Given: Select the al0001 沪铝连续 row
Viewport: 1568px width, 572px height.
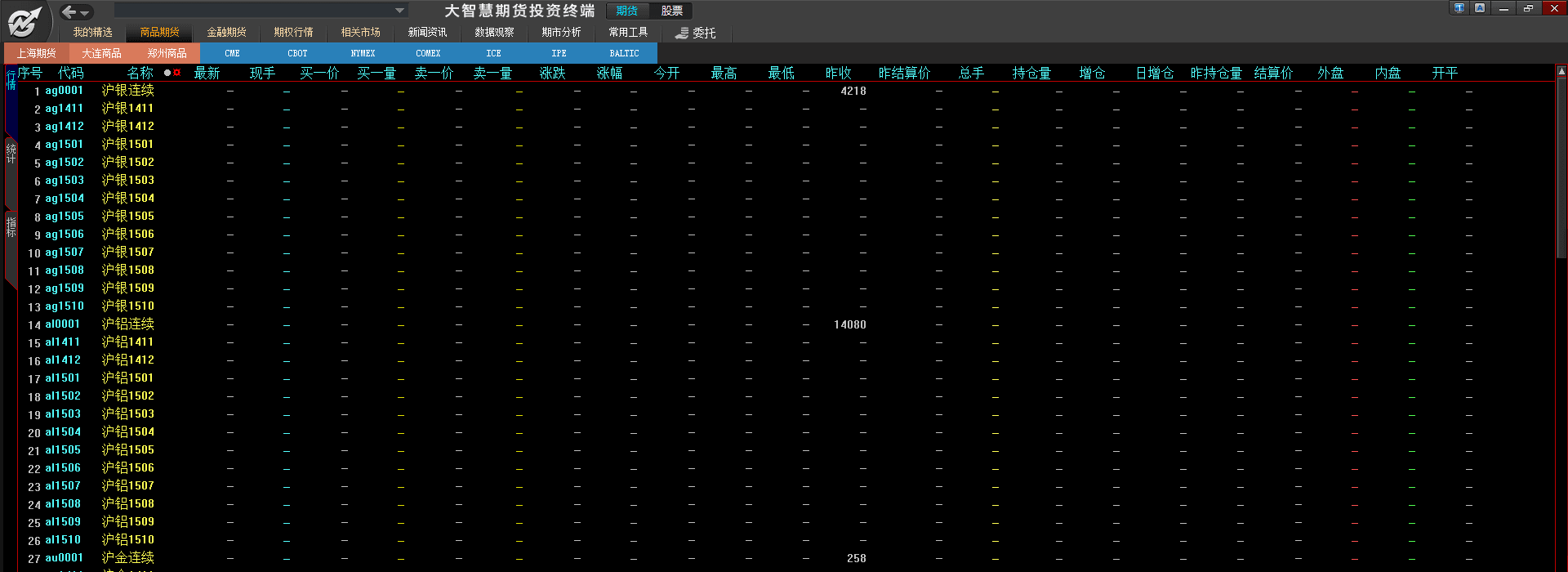Looking at the screenshot, I should 786,324.
